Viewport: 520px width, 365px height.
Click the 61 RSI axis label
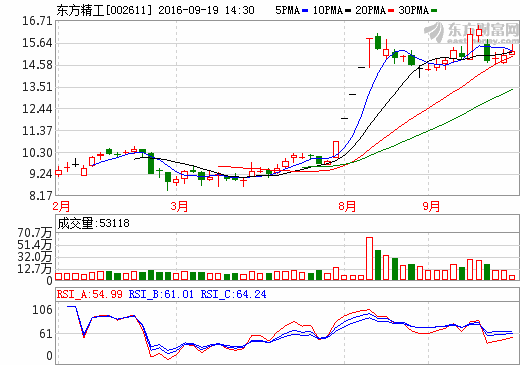[x=46, y=334]
